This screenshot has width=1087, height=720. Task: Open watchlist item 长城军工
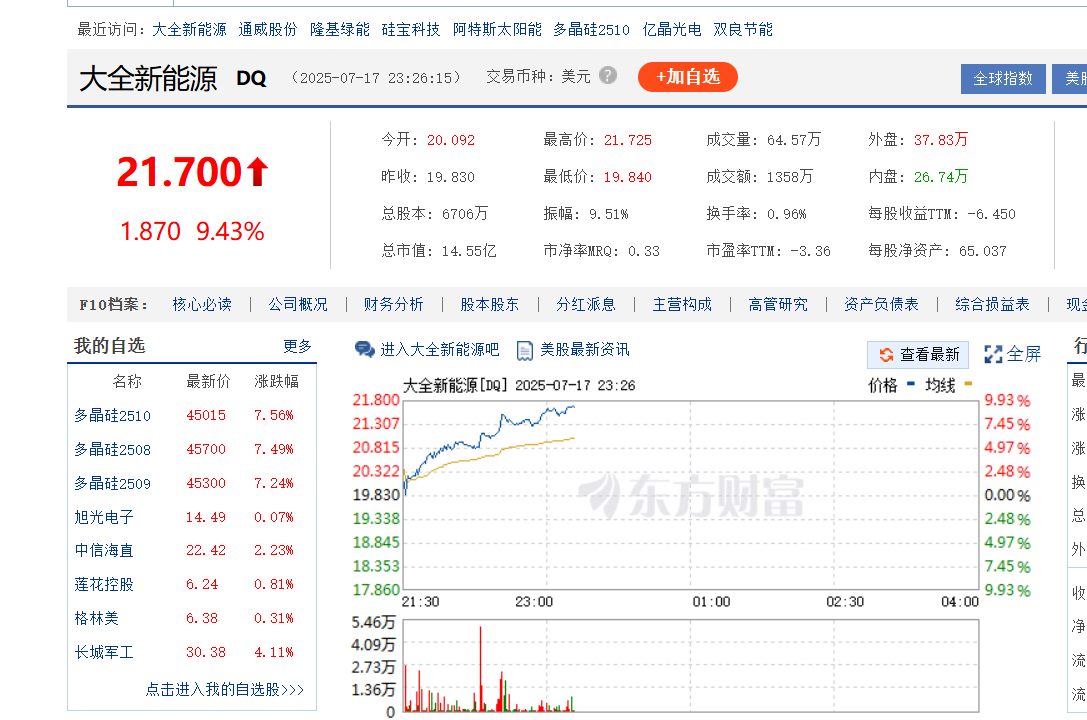104,652
